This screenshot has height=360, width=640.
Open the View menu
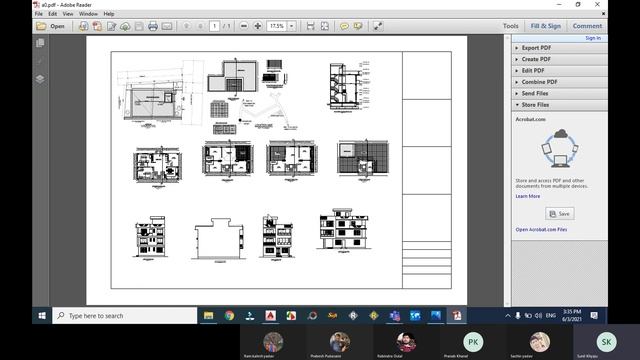click(x=68, y=14)
